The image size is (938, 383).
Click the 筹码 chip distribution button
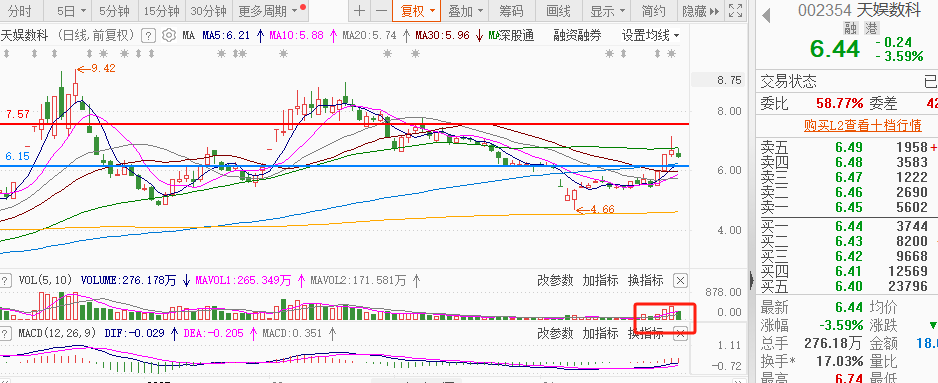pyautogui.click(x=511, y=11)
